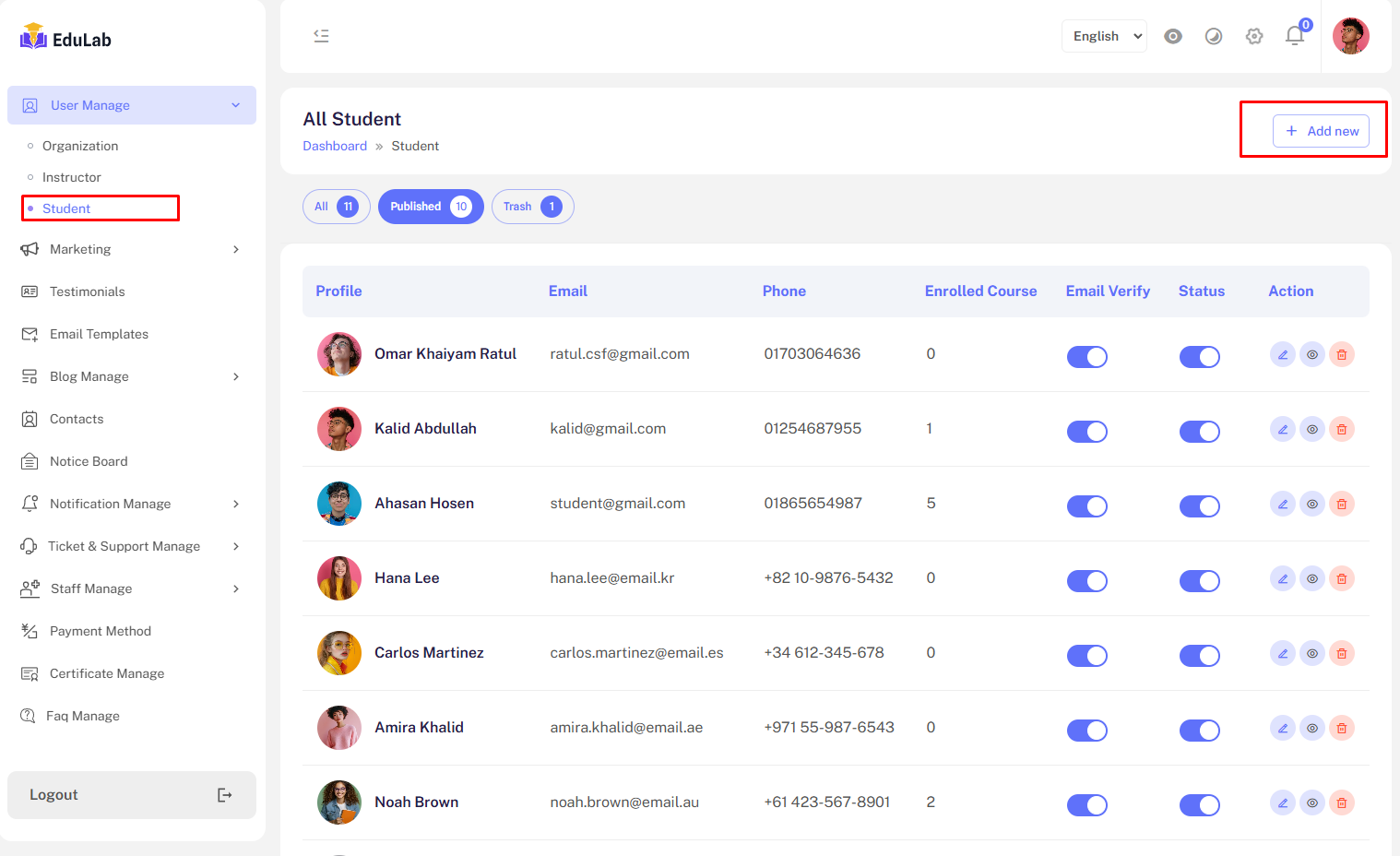Open user profile avatar in header

point(1350,36)
